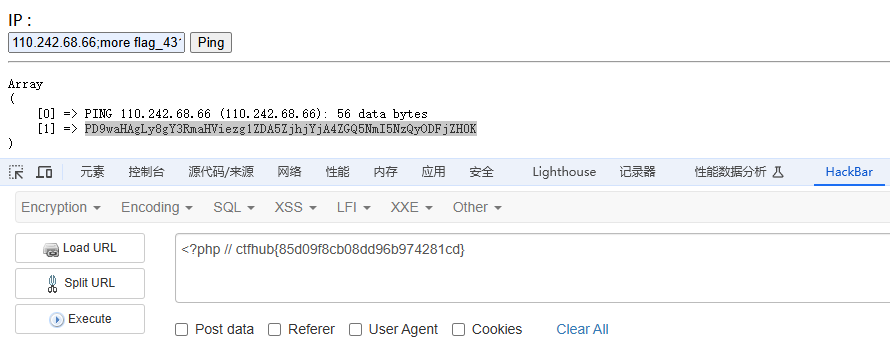Click the scissors icon on Split URL
Viewport: 890px width, 360px height.
(53, 283)
